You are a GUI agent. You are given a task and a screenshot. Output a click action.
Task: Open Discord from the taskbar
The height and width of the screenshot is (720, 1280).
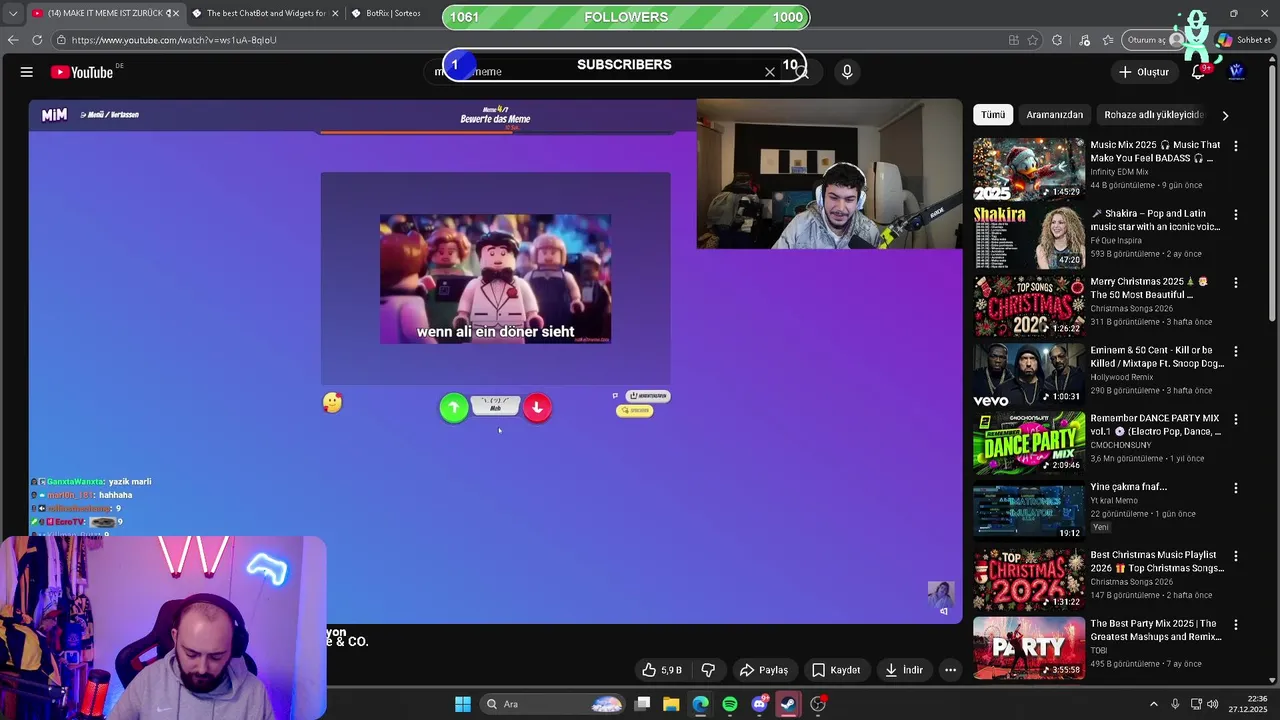point(759,704)
